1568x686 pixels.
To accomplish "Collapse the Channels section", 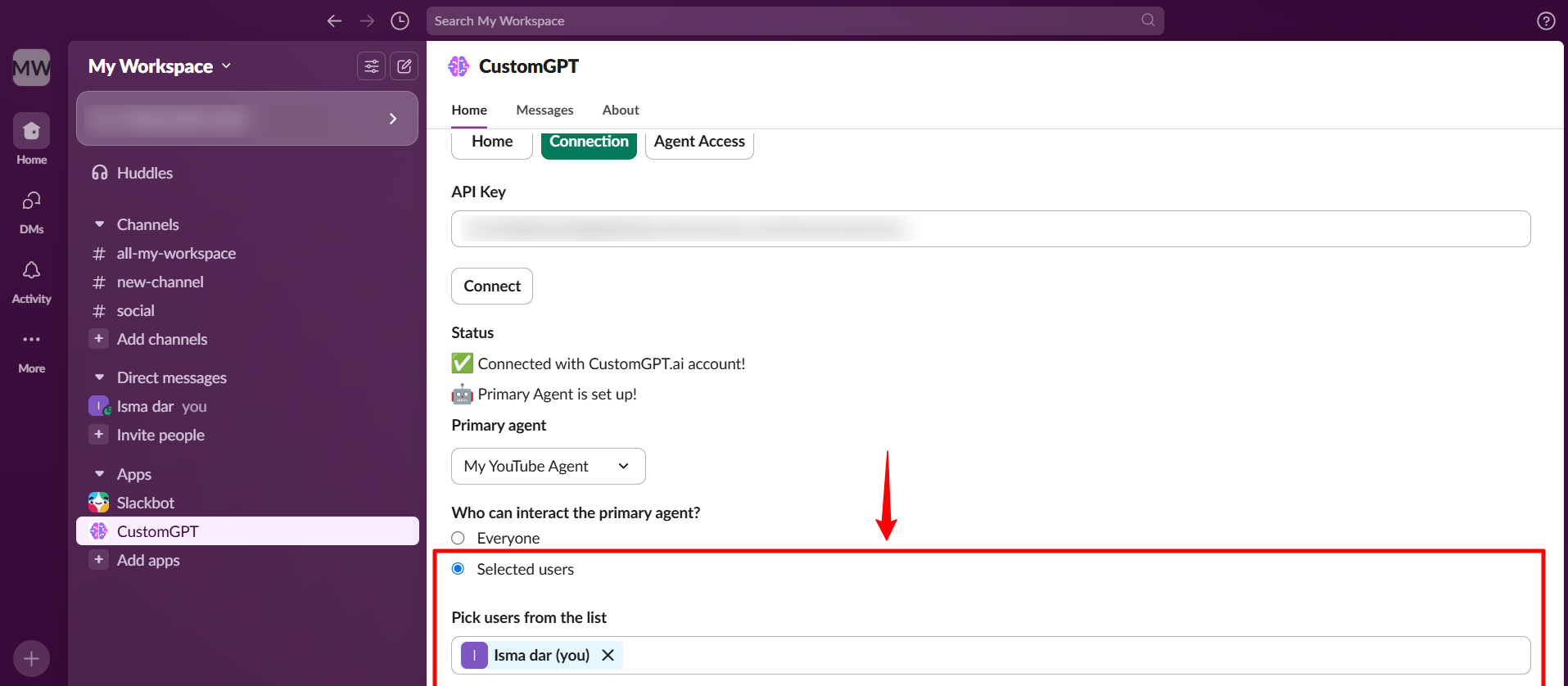I will click(x=99, y=224).
